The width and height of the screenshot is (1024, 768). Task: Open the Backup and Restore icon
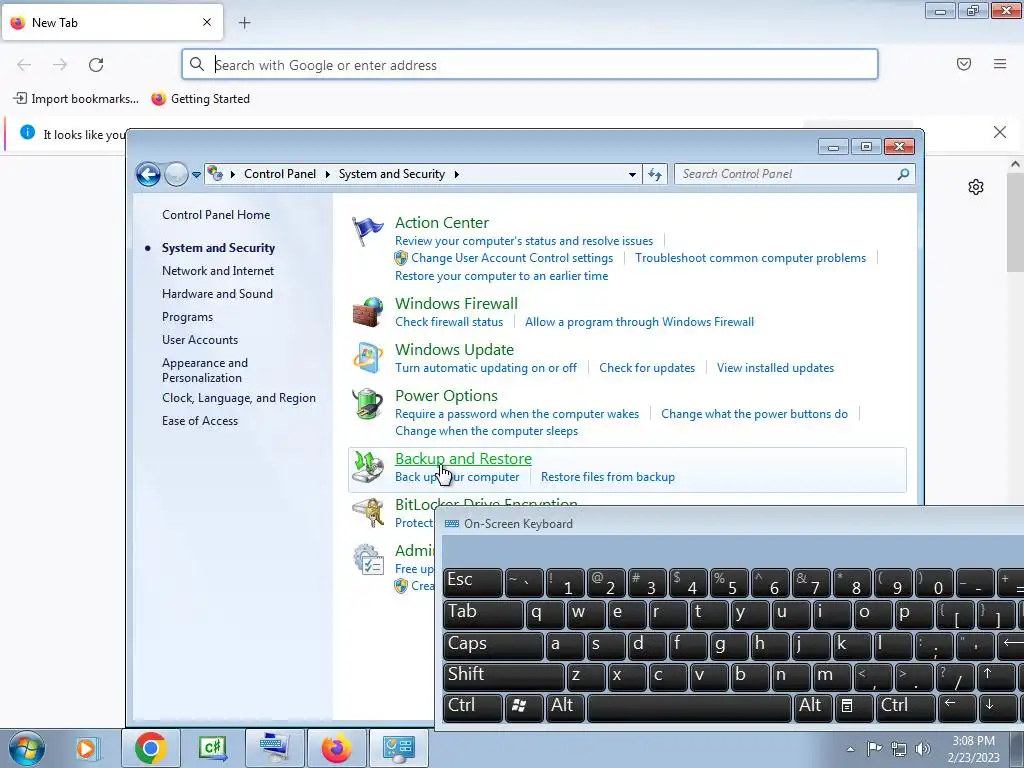(368, 466)
